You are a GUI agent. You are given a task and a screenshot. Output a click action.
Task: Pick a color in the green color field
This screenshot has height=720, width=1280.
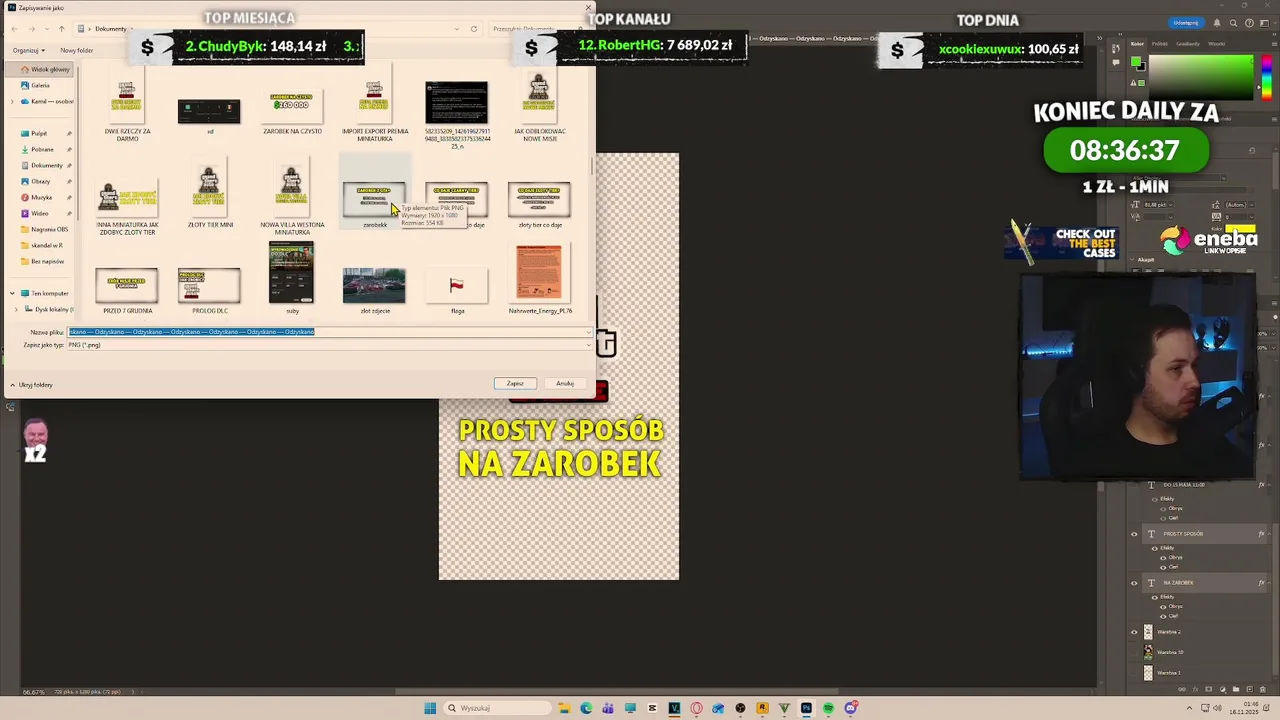coord(1201,77)
